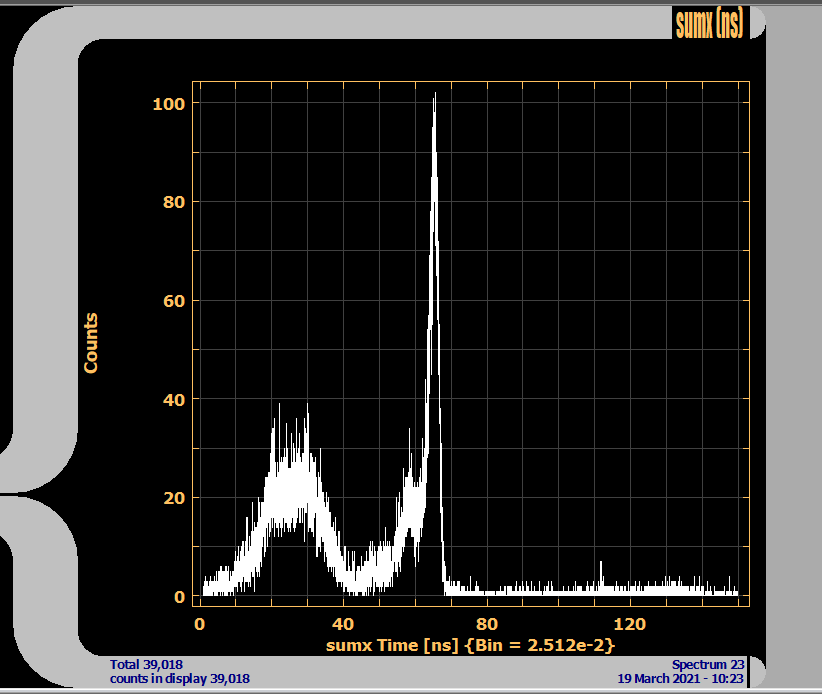The image size is (822, 696).
Task: Click the 'Counts' y-axis label
Action: click(x=91, y=343)
